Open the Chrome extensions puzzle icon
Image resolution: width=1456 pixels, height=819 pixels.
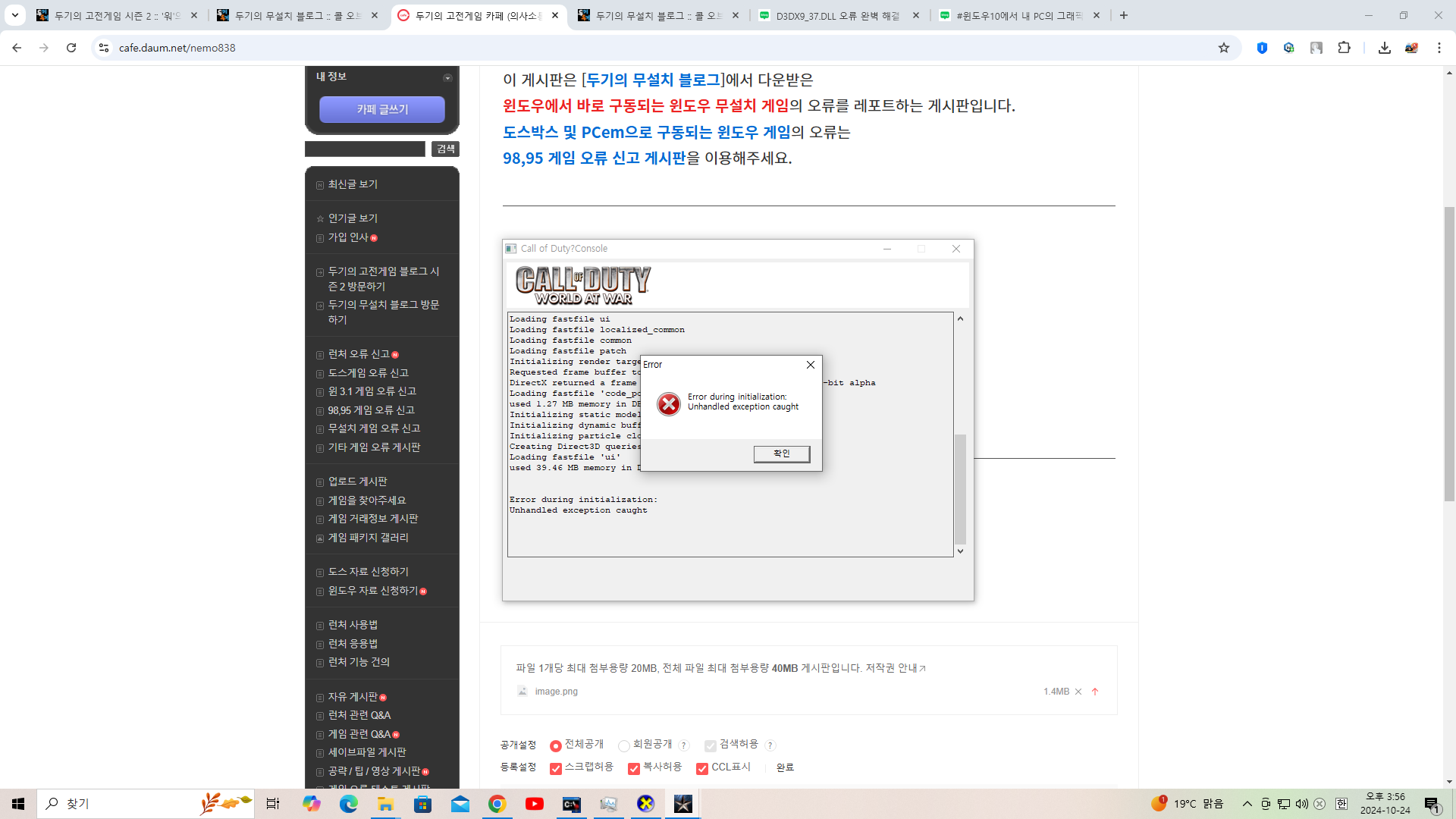[1344, 48]
